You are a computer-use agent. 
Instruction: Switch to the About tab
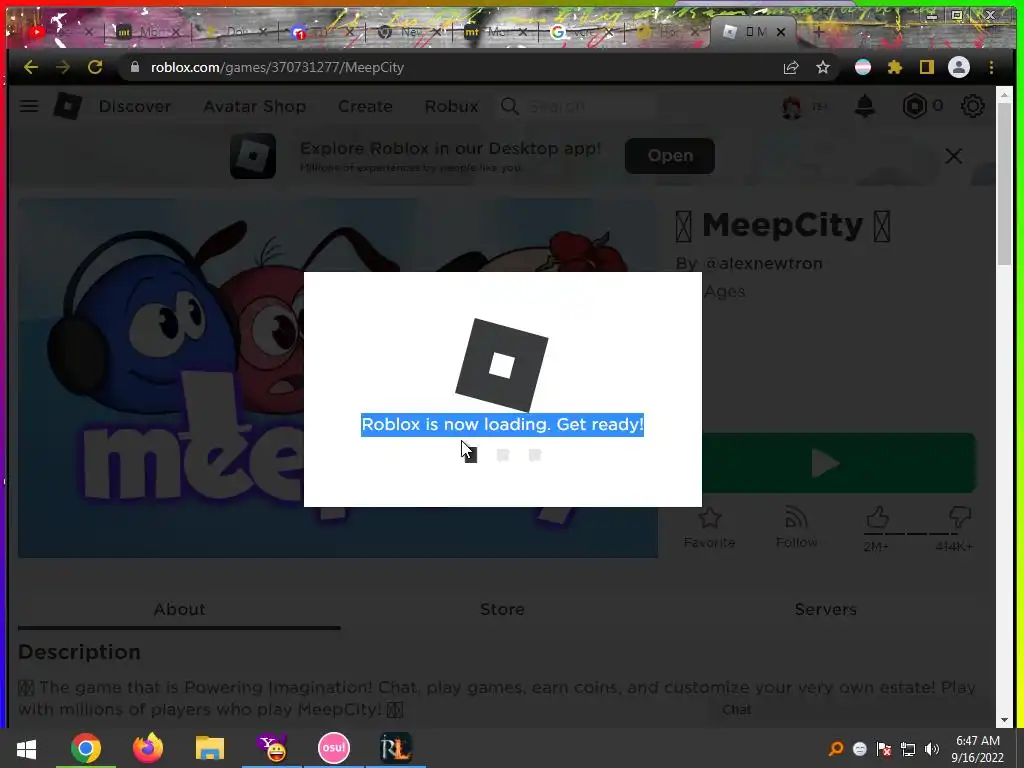coord(179,609)
